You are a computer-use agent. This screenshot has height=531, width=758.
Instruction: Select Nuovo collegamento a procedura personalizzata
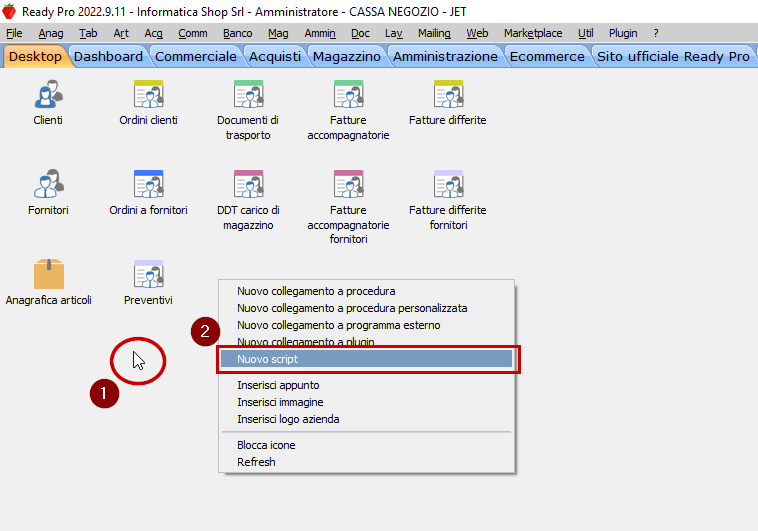pyautogui.click(x=352, y=308)
